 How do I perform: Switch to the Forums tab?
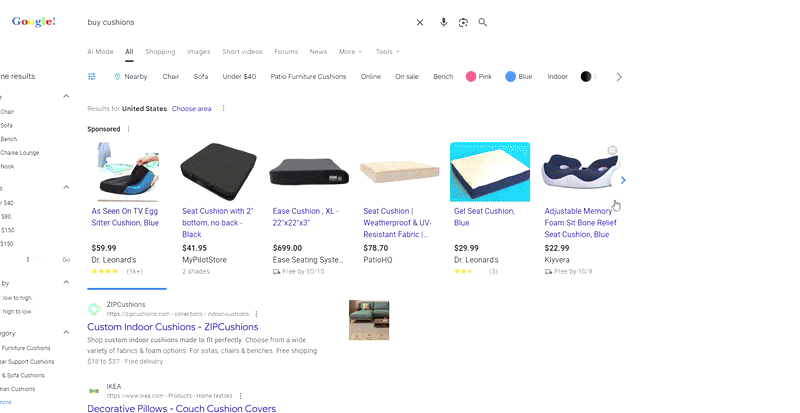pos(286,52)
